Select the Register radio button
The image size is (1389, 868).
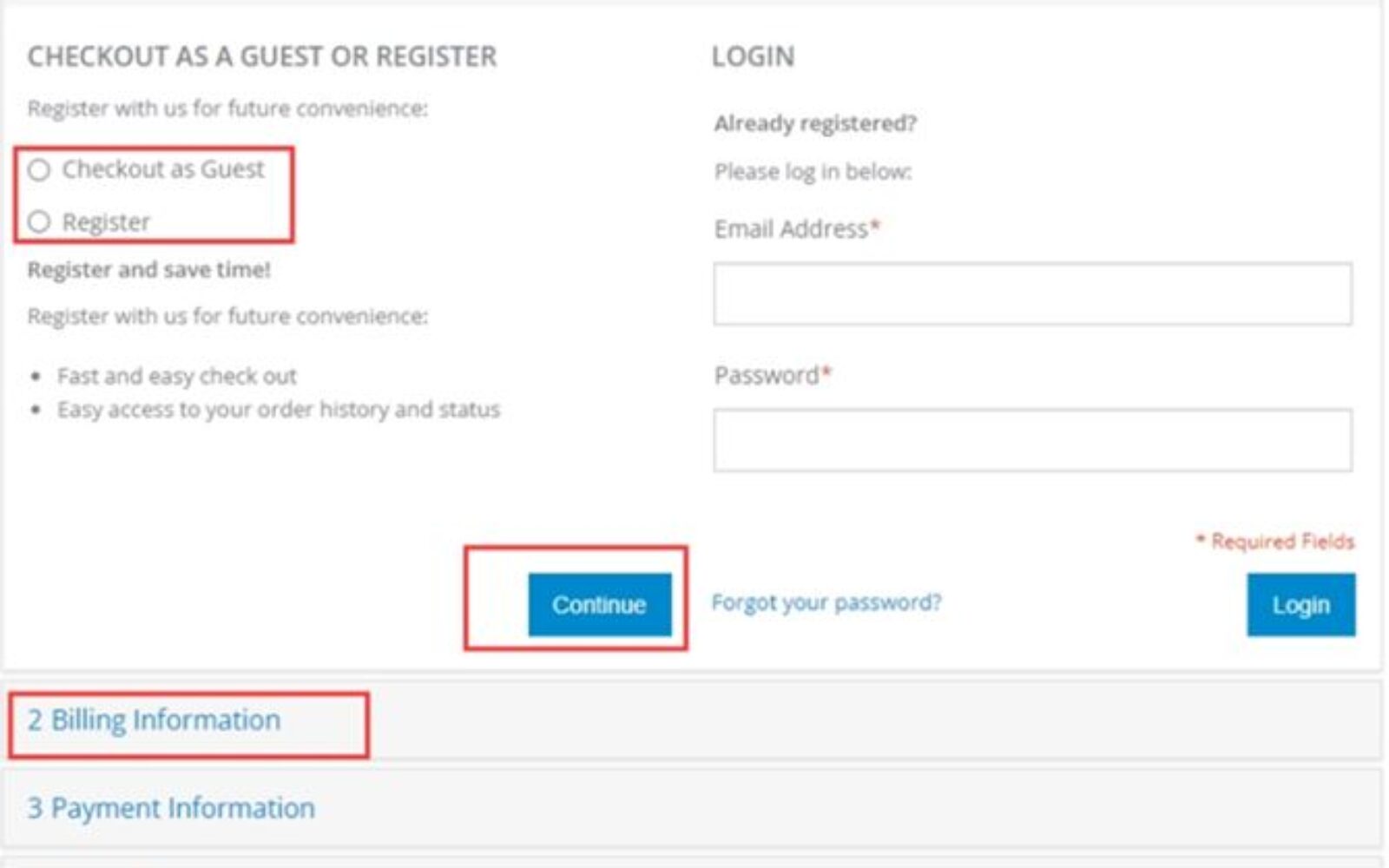pyautogui.click(x=39, y=222)
